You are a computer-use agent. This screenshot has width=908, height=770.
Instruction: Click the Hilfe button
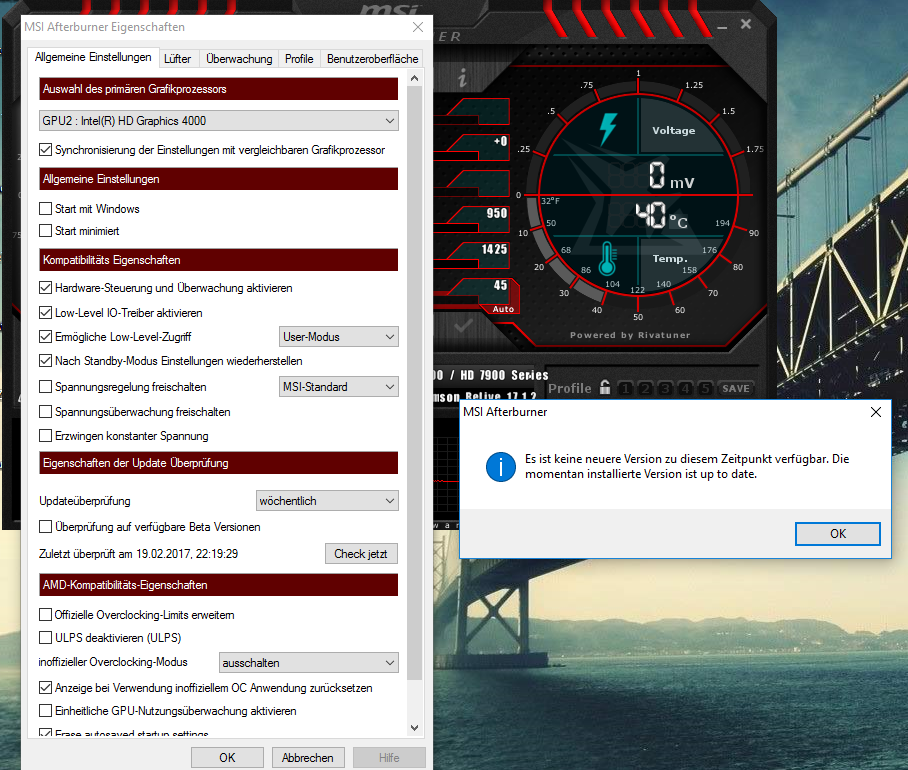[389, 758]
